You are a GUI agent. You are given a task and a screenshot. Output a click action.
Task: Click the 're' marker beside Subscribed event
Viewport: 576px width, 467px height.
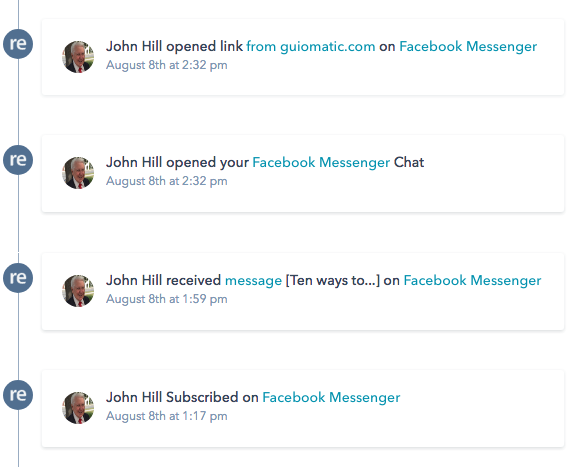pyautogui.click(x=18, y=395)
